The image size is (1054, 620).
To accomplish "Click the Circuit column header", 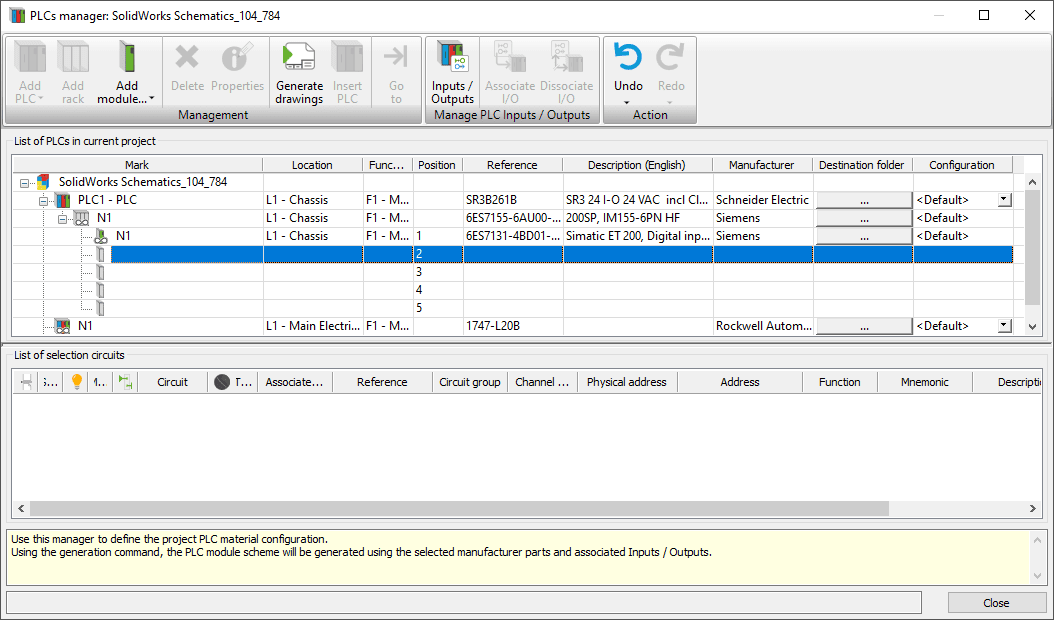I will [x=173, y=382].
